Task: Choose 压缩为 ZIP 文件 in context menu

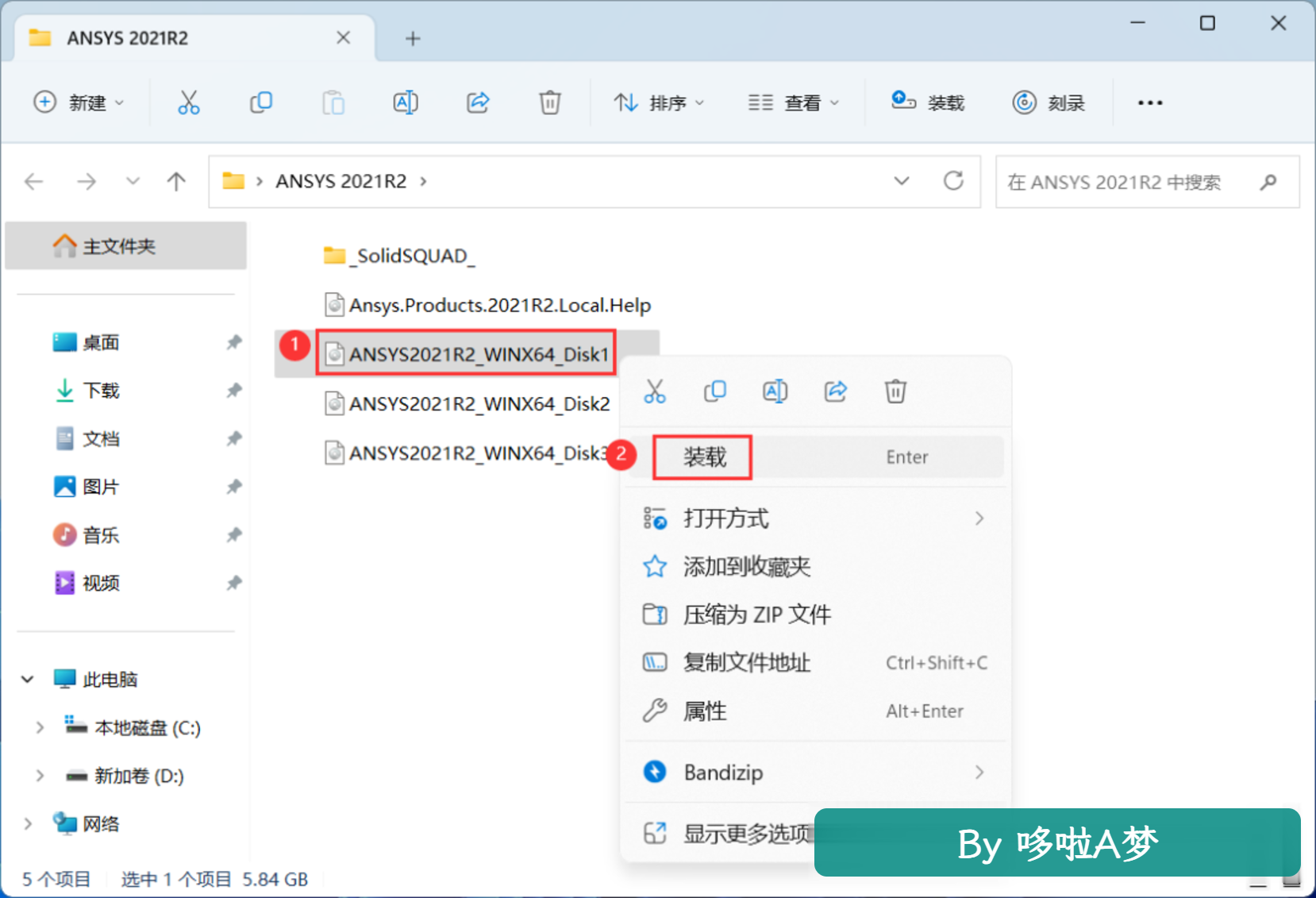Action: pos(815,615)
